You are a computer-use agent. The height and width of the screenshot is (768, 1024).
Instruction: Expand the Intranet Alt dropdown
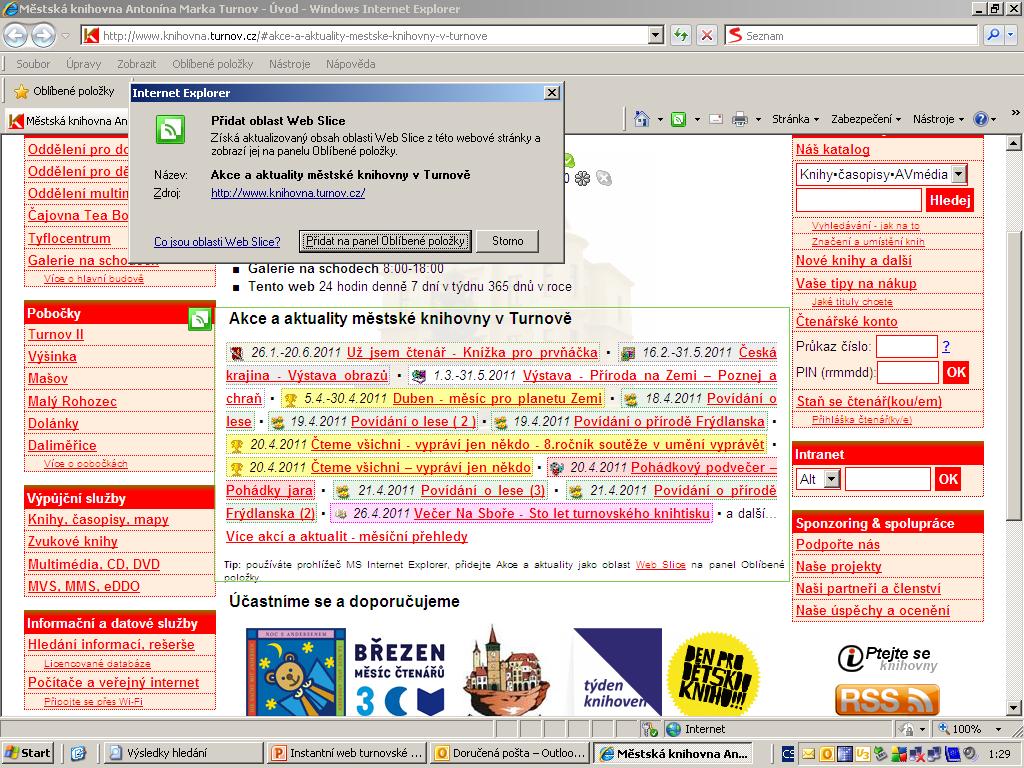(831, 479)
